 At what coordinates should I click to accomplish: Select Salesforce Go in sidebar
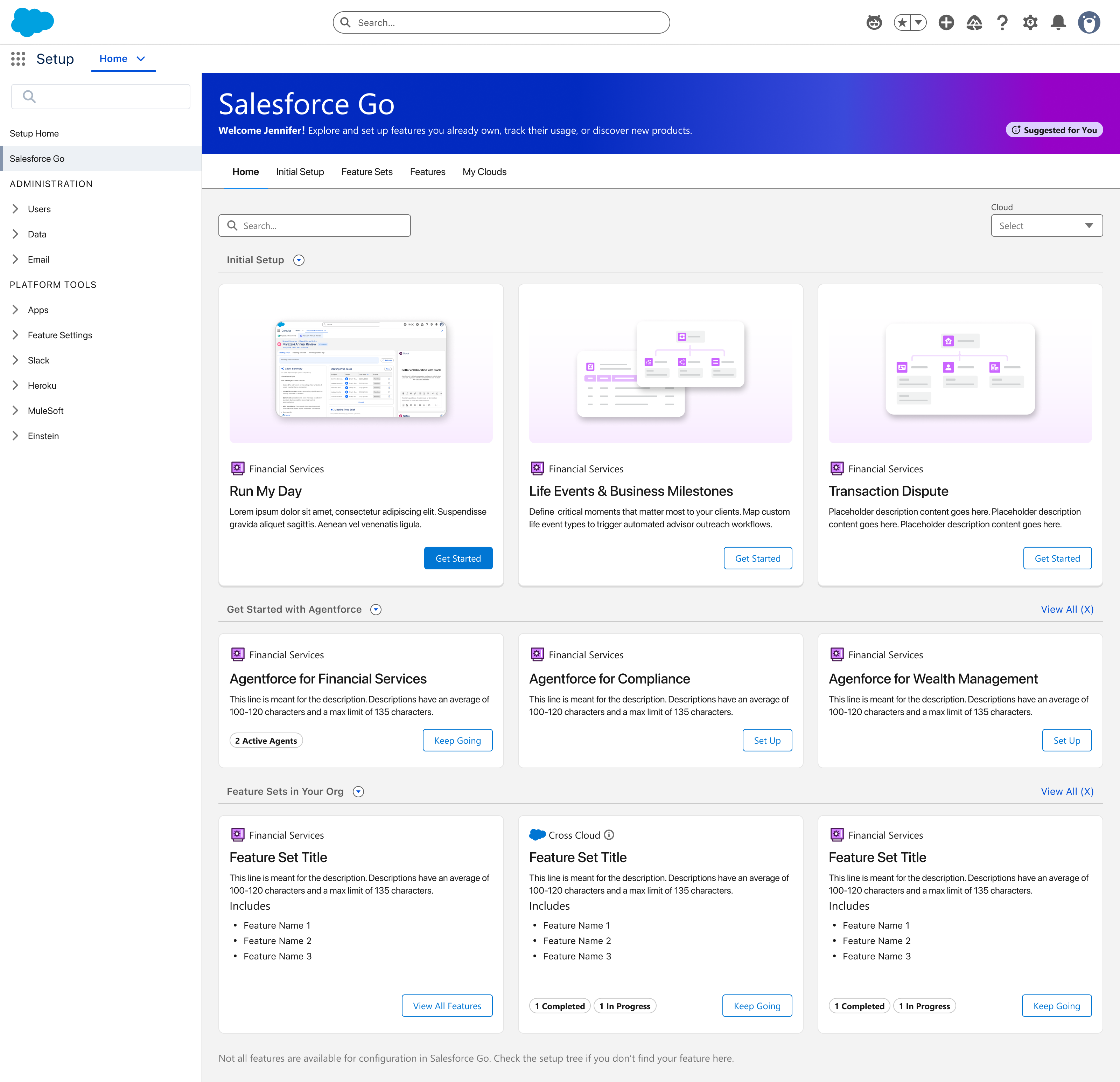coord(100,158)
